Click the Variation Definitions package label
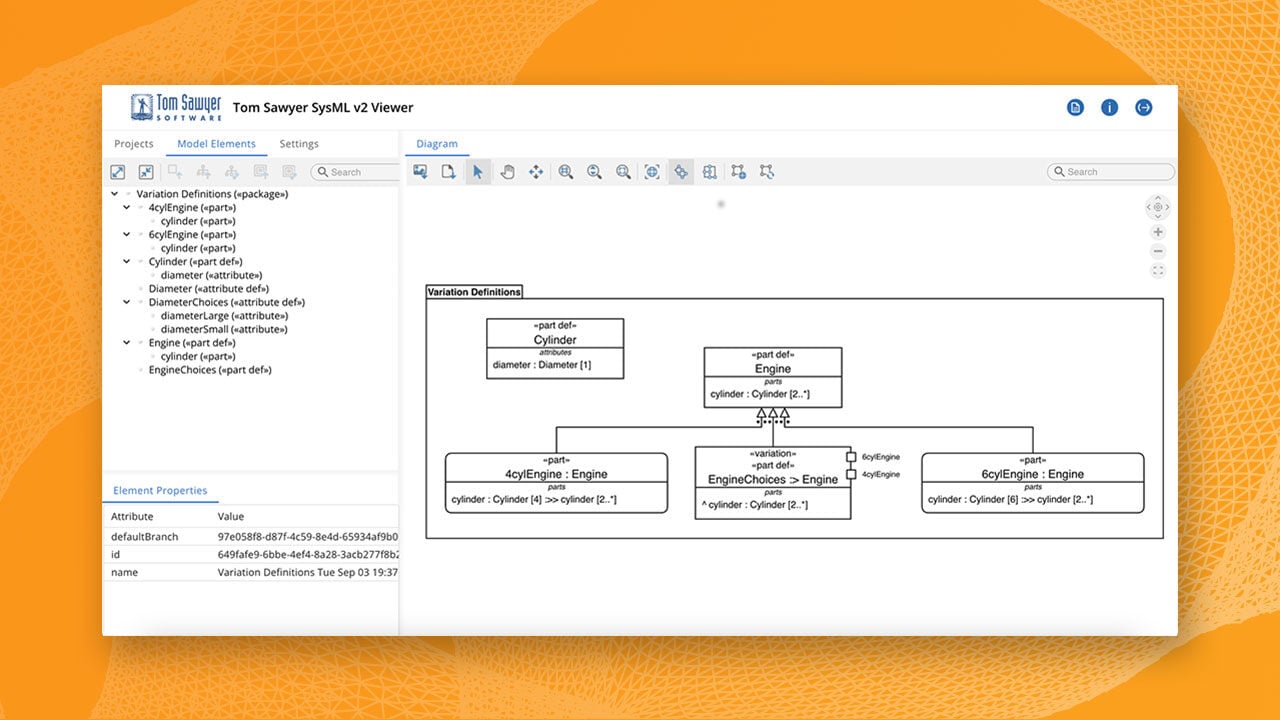This screenshot has height=720, width=1280. (474, 292)
